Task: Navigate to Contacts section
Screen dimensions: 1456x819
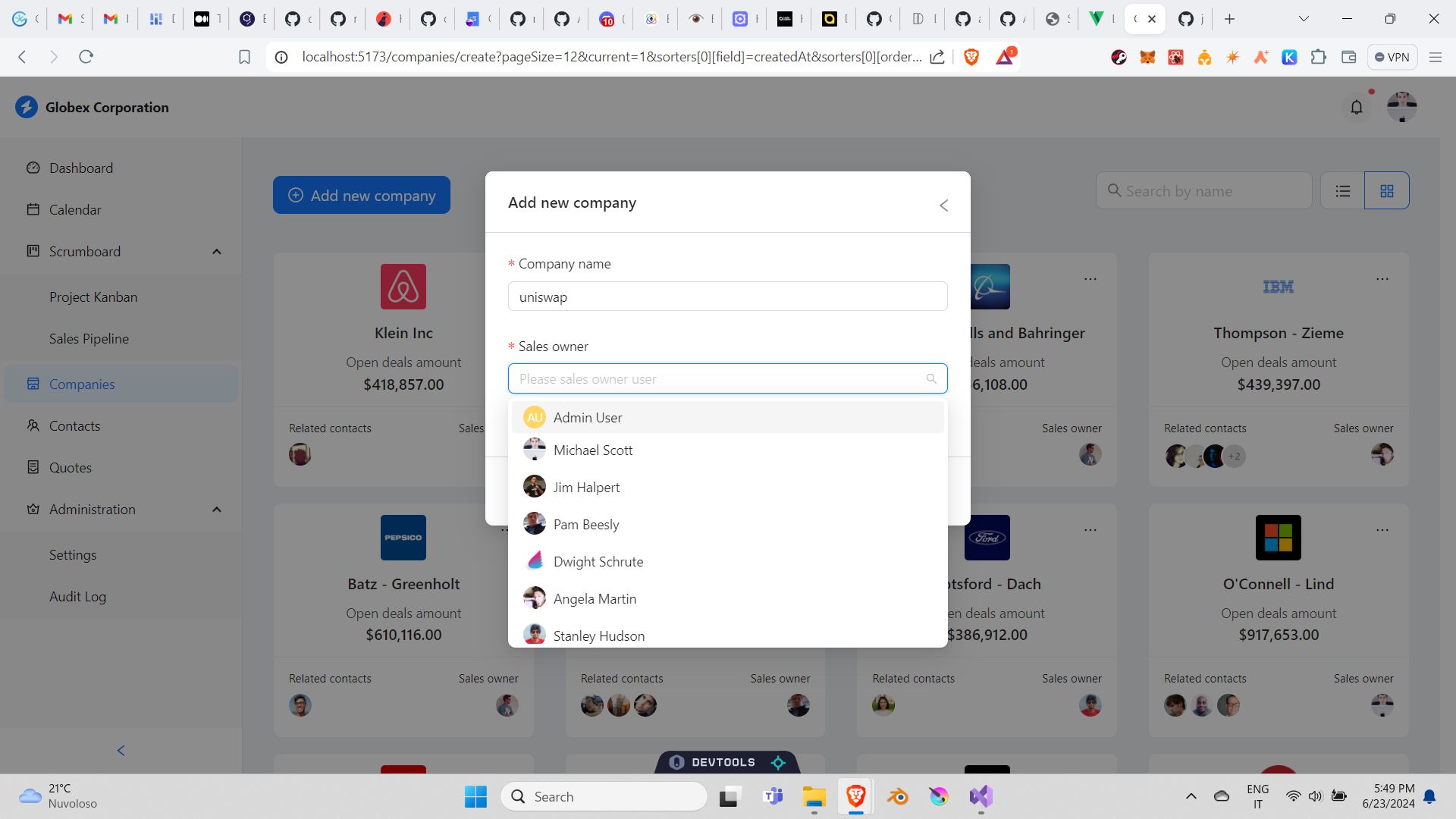Action: 74,425
